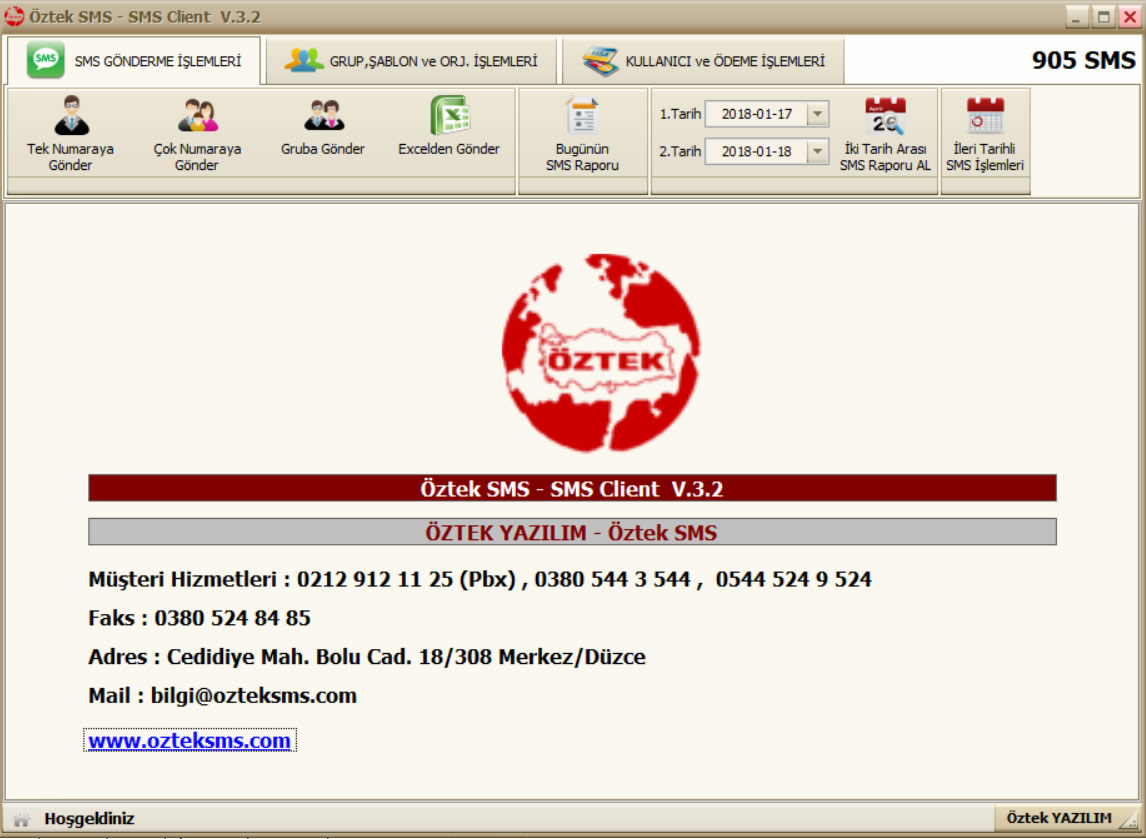Click the gray ÖZTEK YAZILIM - Öztek SMS banner
This screenshot has width=1146, height=839.
[572, 532]
